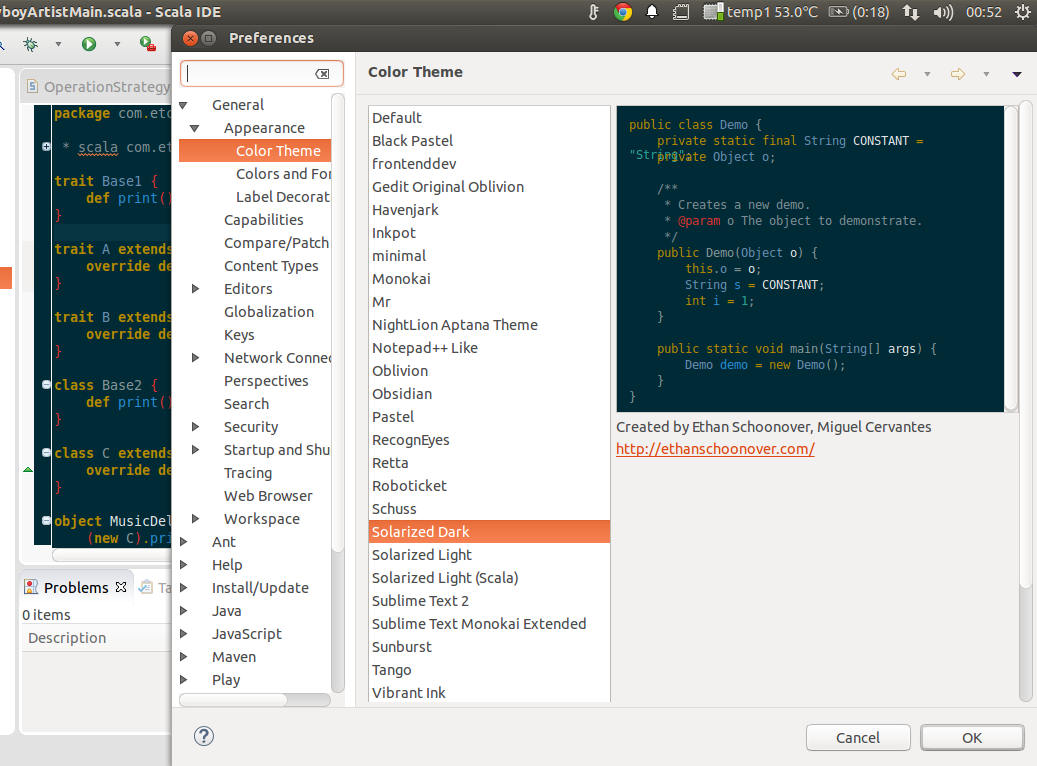Click the temp1 sensor indicator

pos(760,12)
